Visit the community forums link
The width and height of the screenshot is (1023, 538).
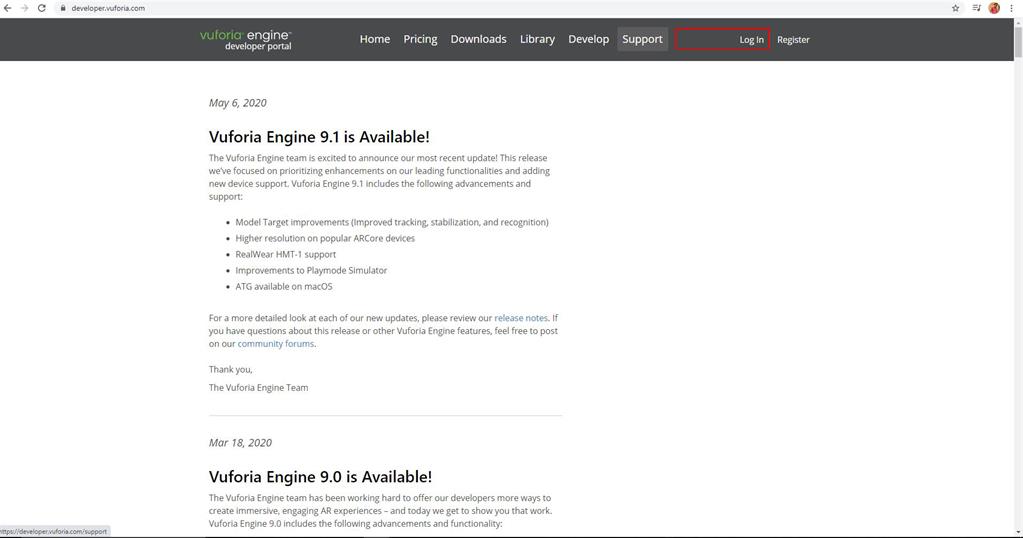[x=276, y=344]
